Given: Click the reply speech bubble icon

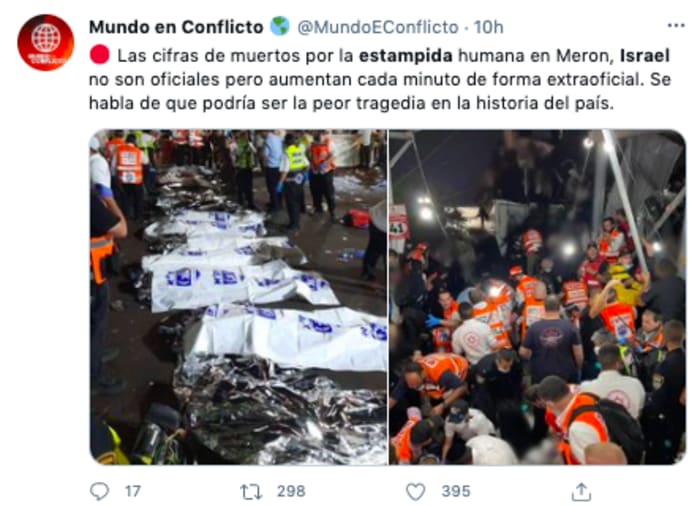Looking at the screenshot, I should [99, 491].
